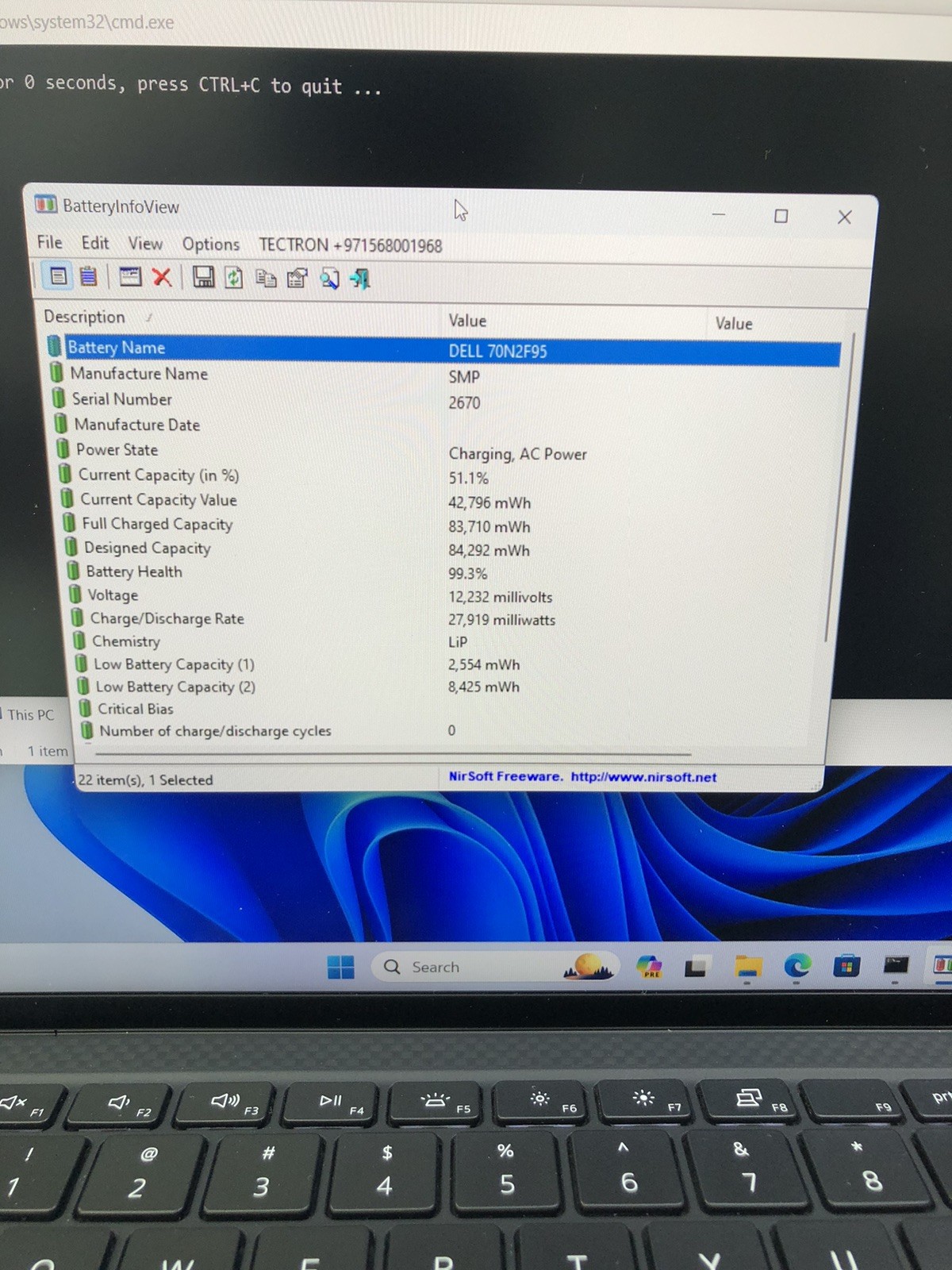Click the Charging, AC Power value
Viewport: 952px width, 1270px height.
pyautogui.click(x=518, y=453)
